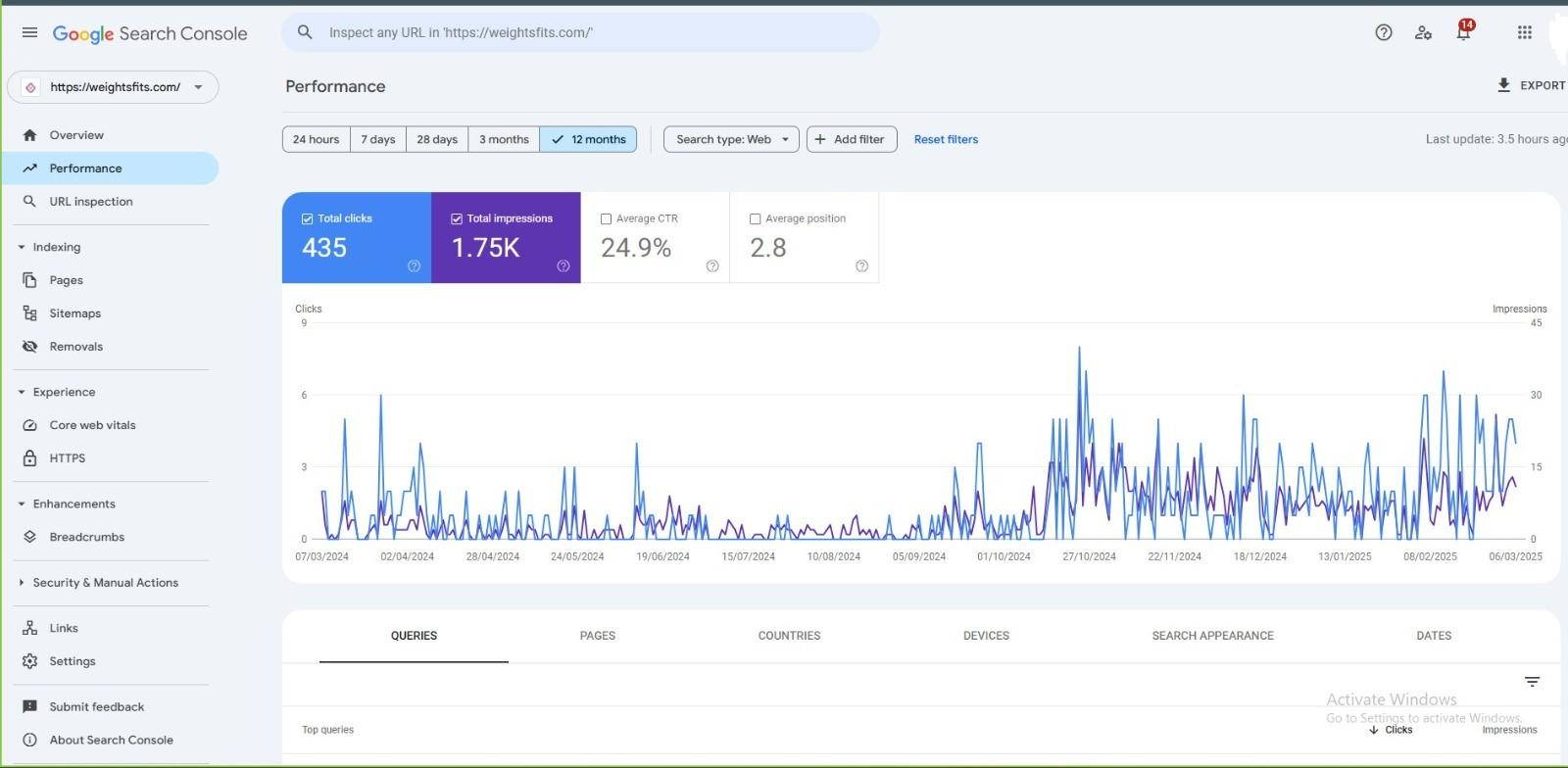Click the Inspect any URL search field
1568x768 pixels.
(x=588, y=32)
